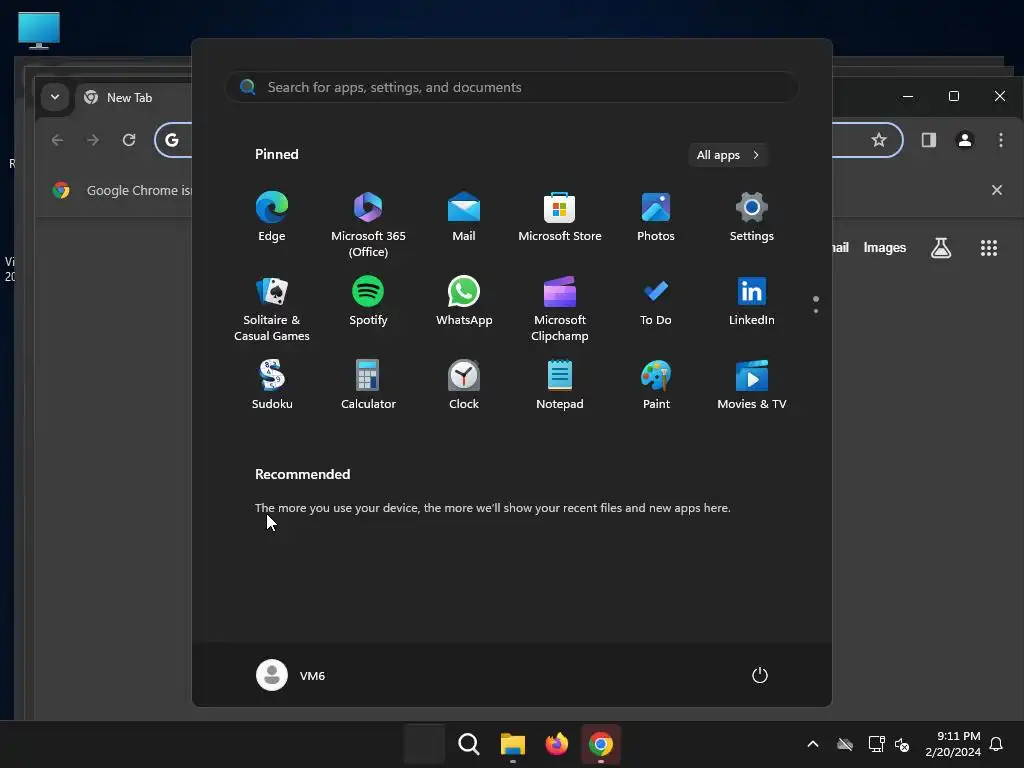This screenshot has width=1024, height=768.
Task: Click the OneDrive tray icon
Action: click(845, 744)
